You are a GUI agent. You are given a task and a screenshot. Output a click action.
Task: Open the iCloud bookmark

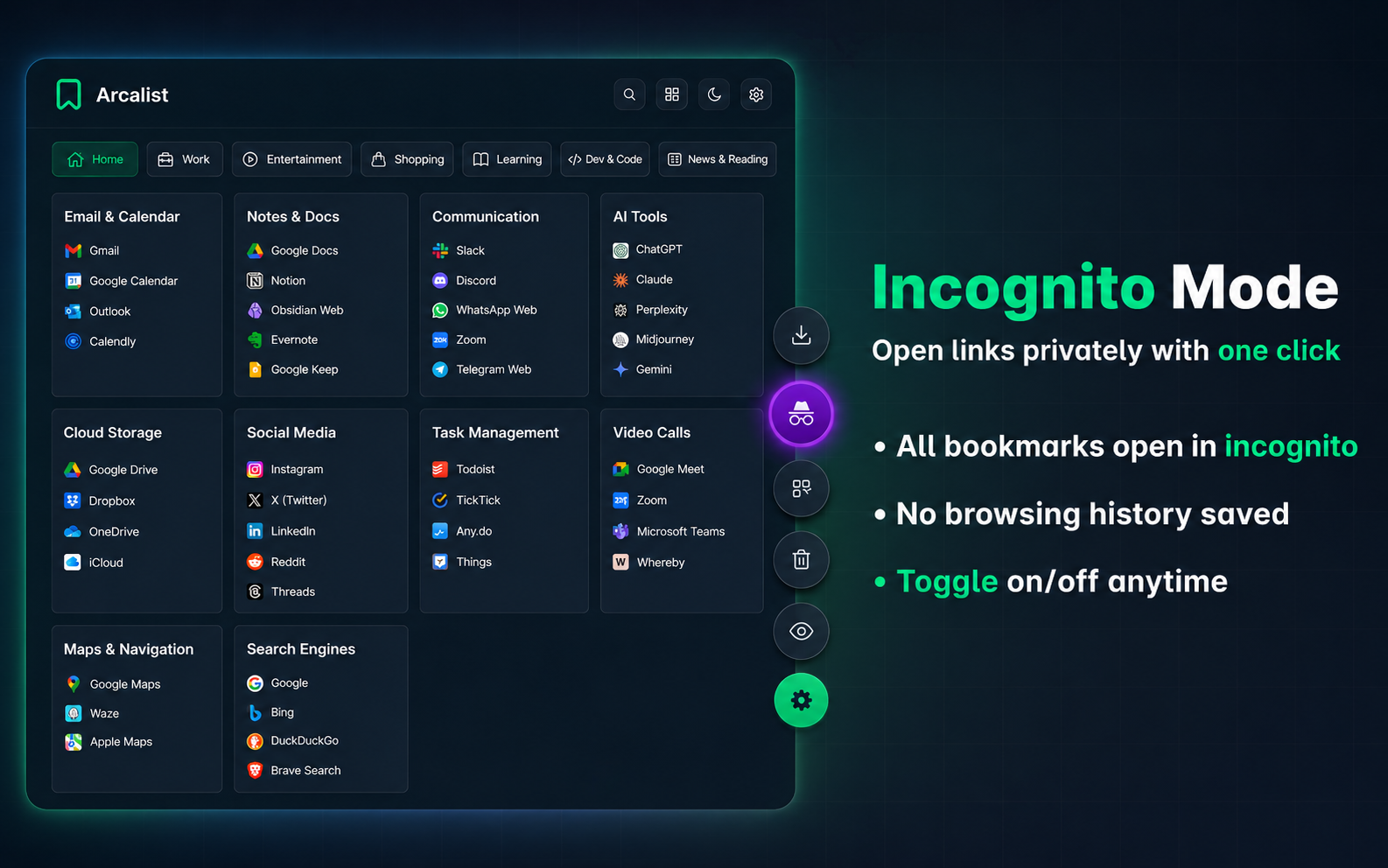click(x=94, y=563)
